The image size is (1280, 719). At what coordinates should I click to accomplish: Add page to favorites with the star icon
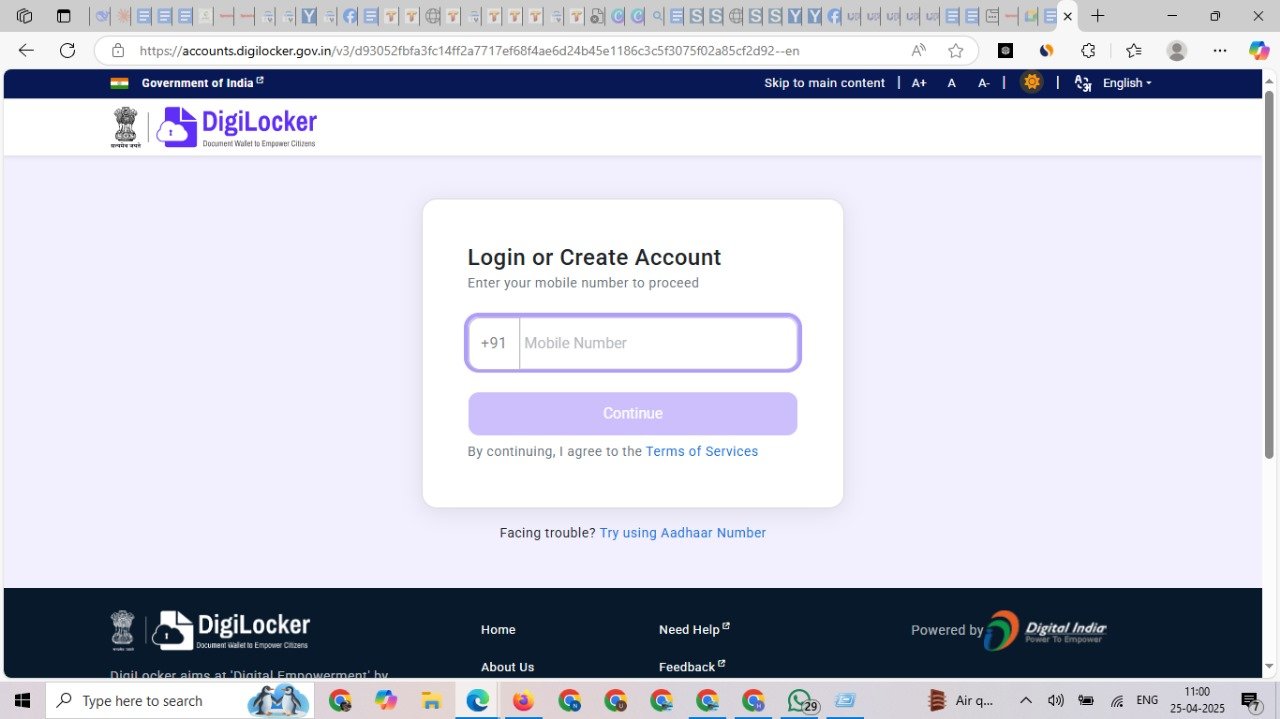click(x=956, y=51)
